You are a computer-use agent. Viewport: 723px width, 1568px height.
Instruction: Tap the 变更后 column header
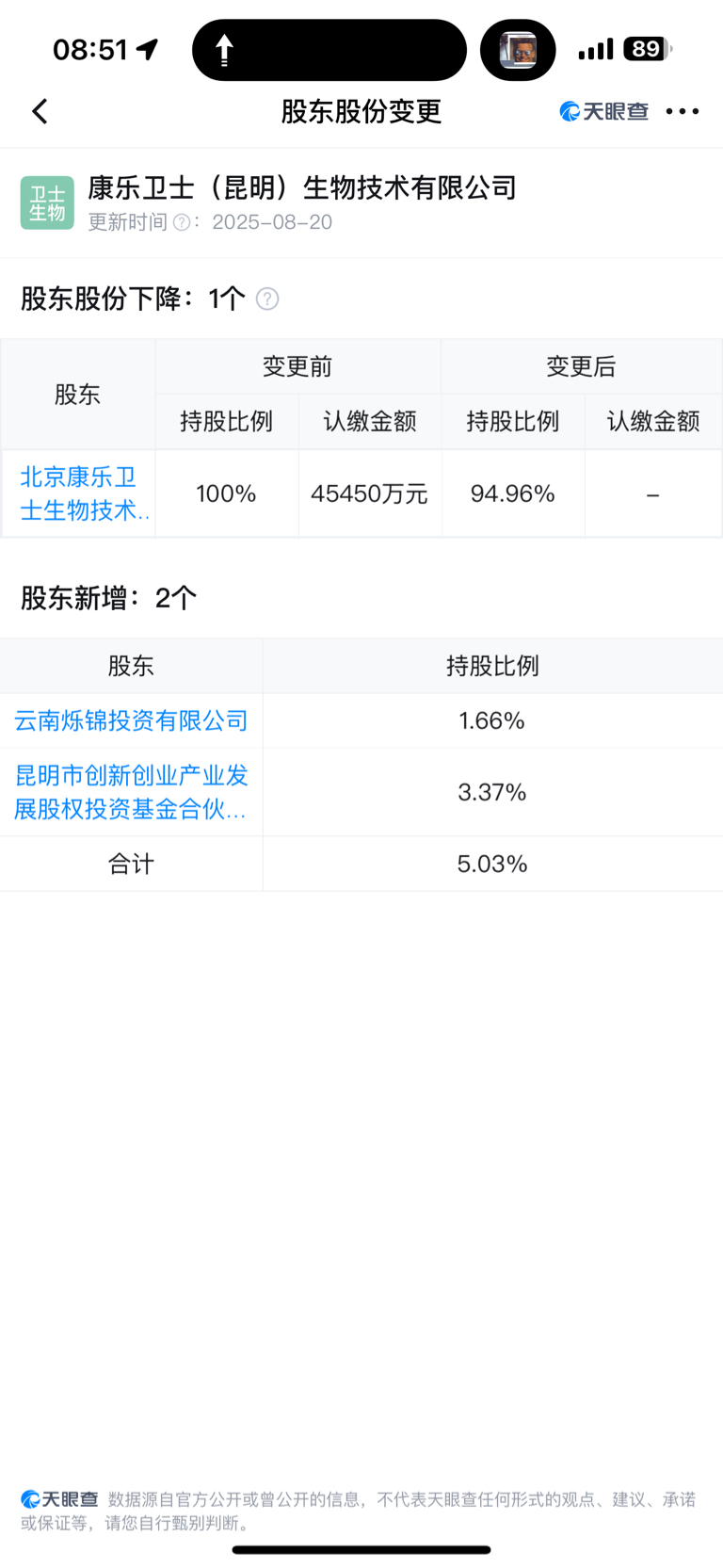[581, 366]
